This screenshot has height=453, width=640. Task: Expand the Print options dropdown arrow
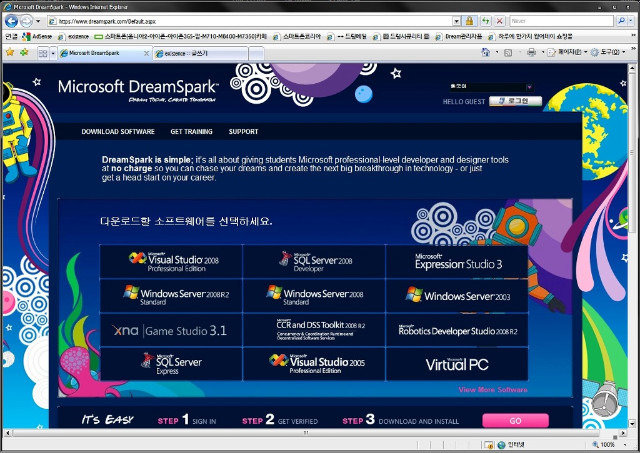tap(542, 53)
